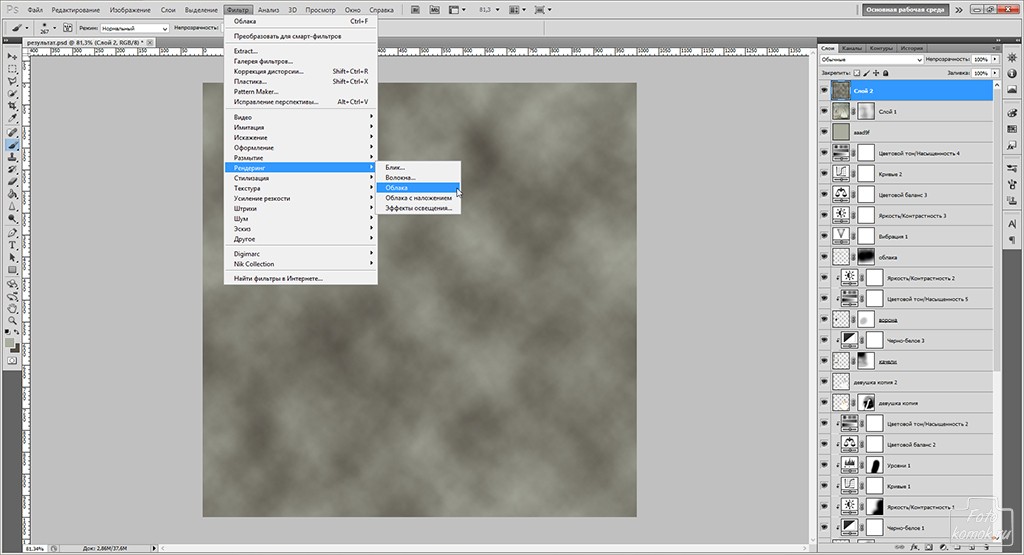Select the Dodge tool
Viewport: 1024px width, 555px height.
pos(12,219)
